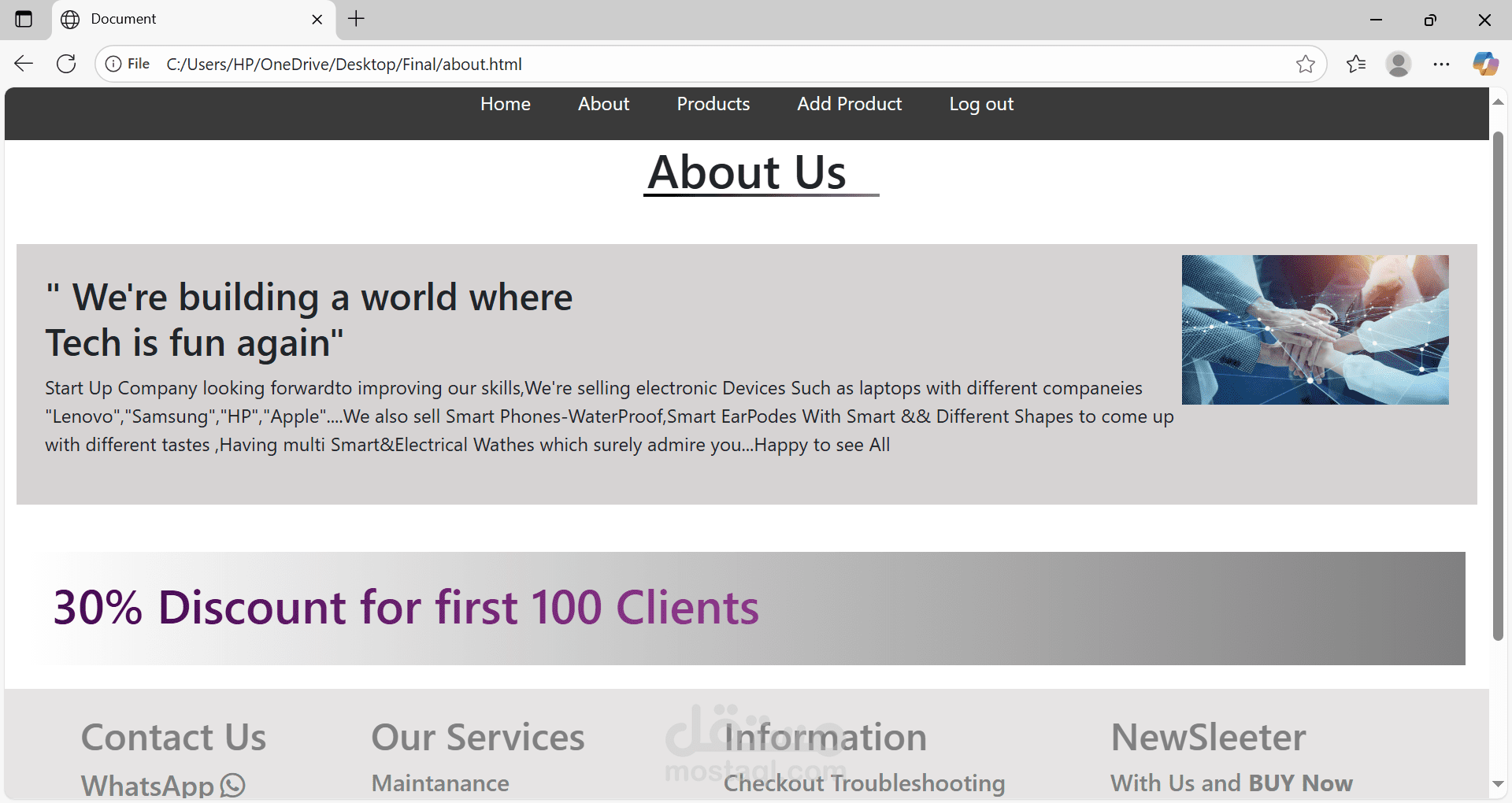Open the Favorites list icon
The height and width of the screenshot is (803, 1512).
pyautogui.click(x=1356, y=64)
